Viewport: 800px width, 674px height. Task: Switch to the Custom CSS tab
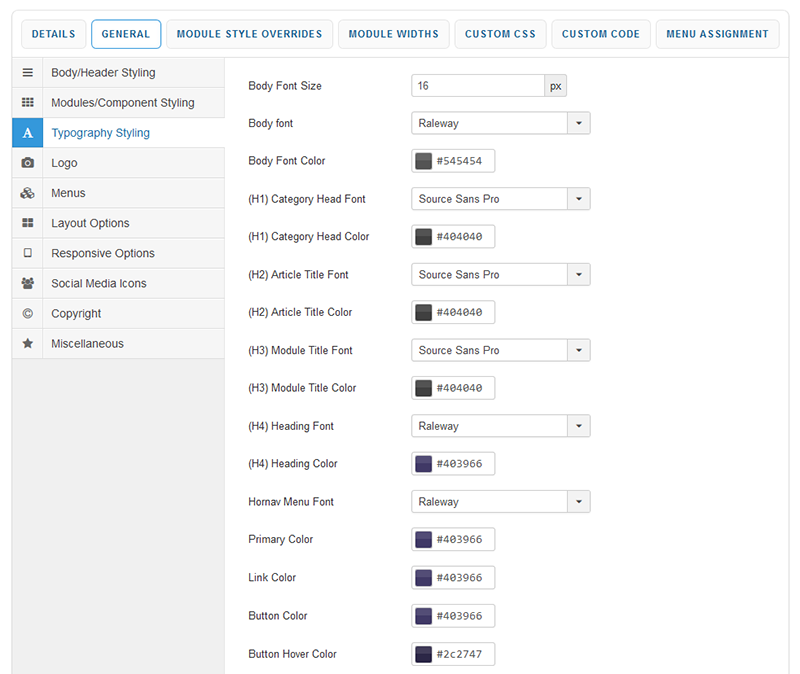click(500, 34)
